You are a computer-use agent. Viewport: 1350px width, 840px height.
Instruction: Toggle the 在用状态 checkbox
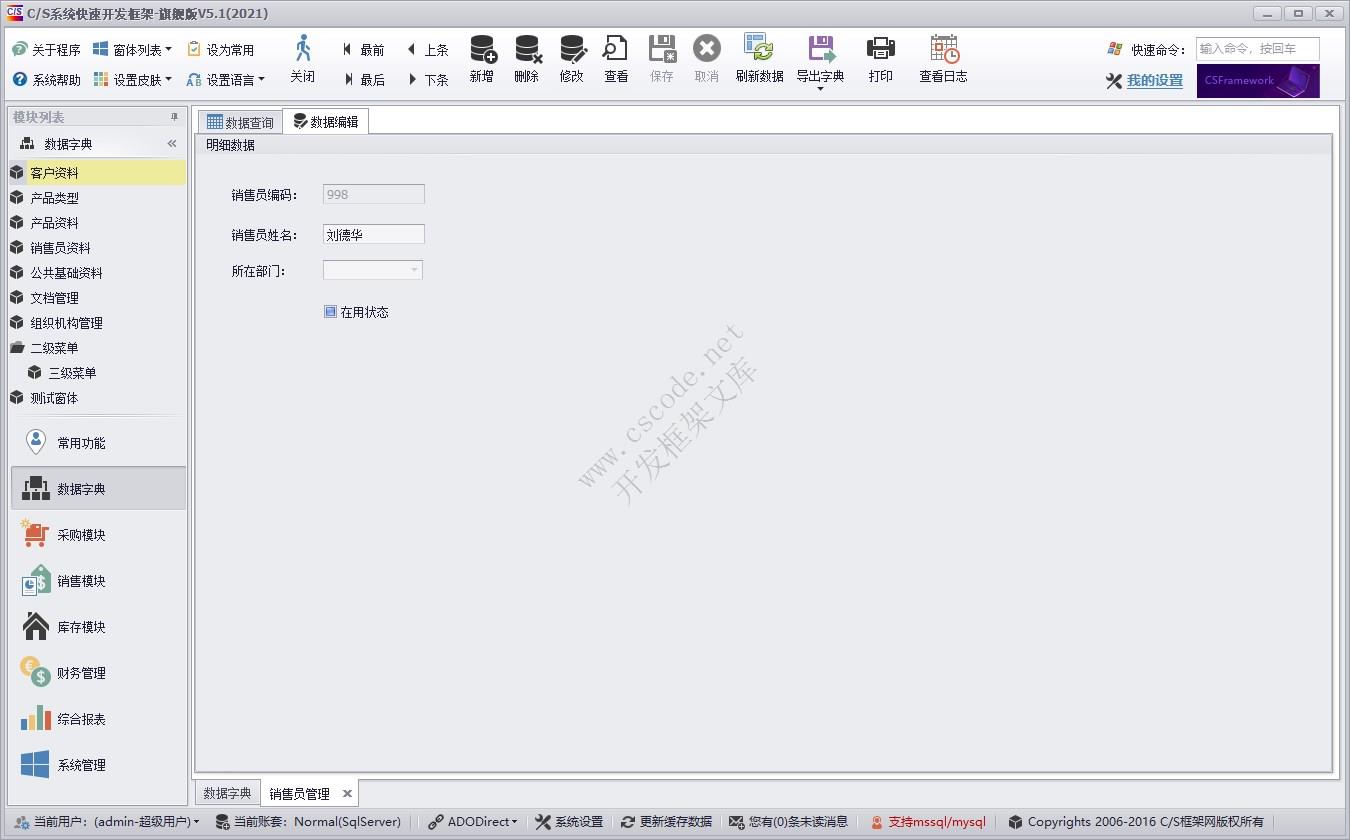click(x=330, y=311)
